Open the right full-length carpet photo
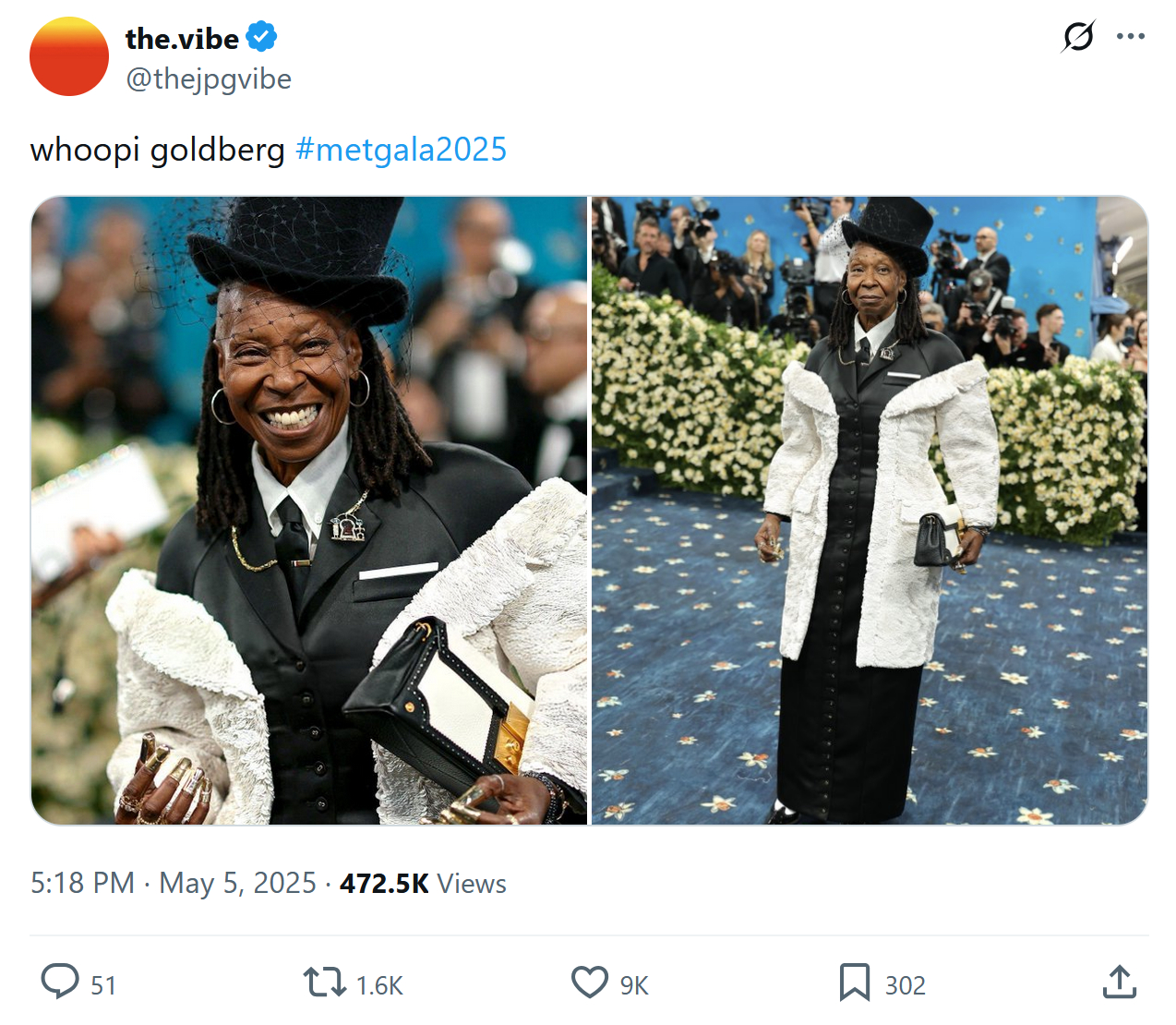This screenshot has width=1176, height=1025. (870, 511)
